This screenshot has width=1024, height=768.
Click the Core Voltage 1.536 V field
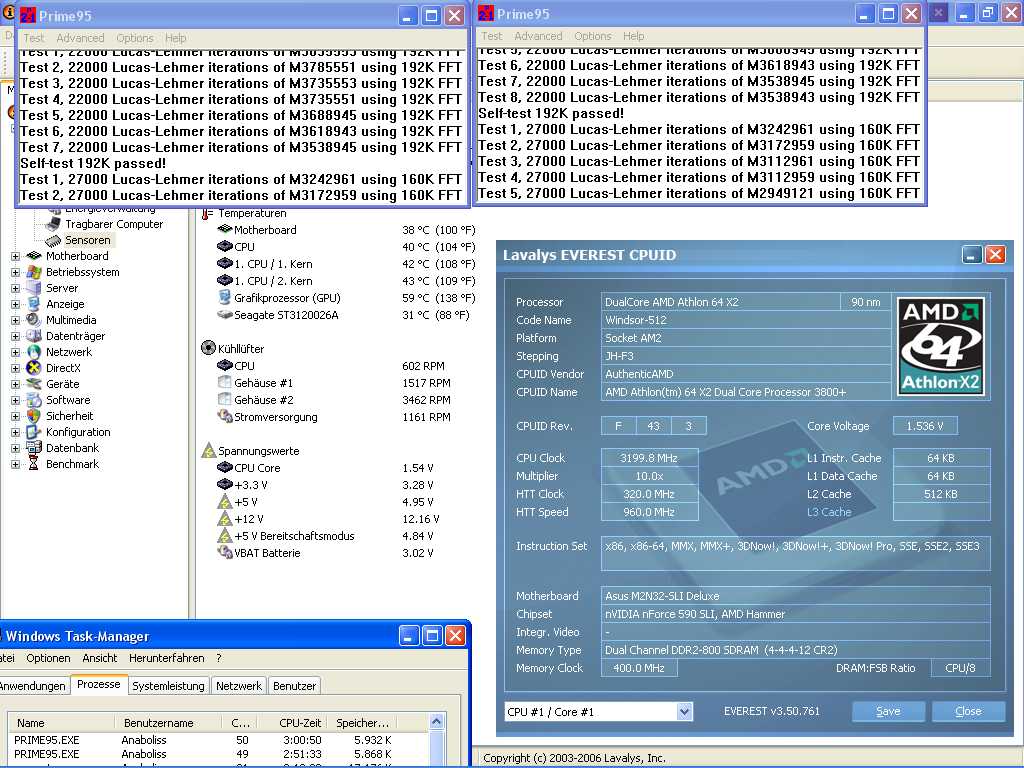(925, 426)
